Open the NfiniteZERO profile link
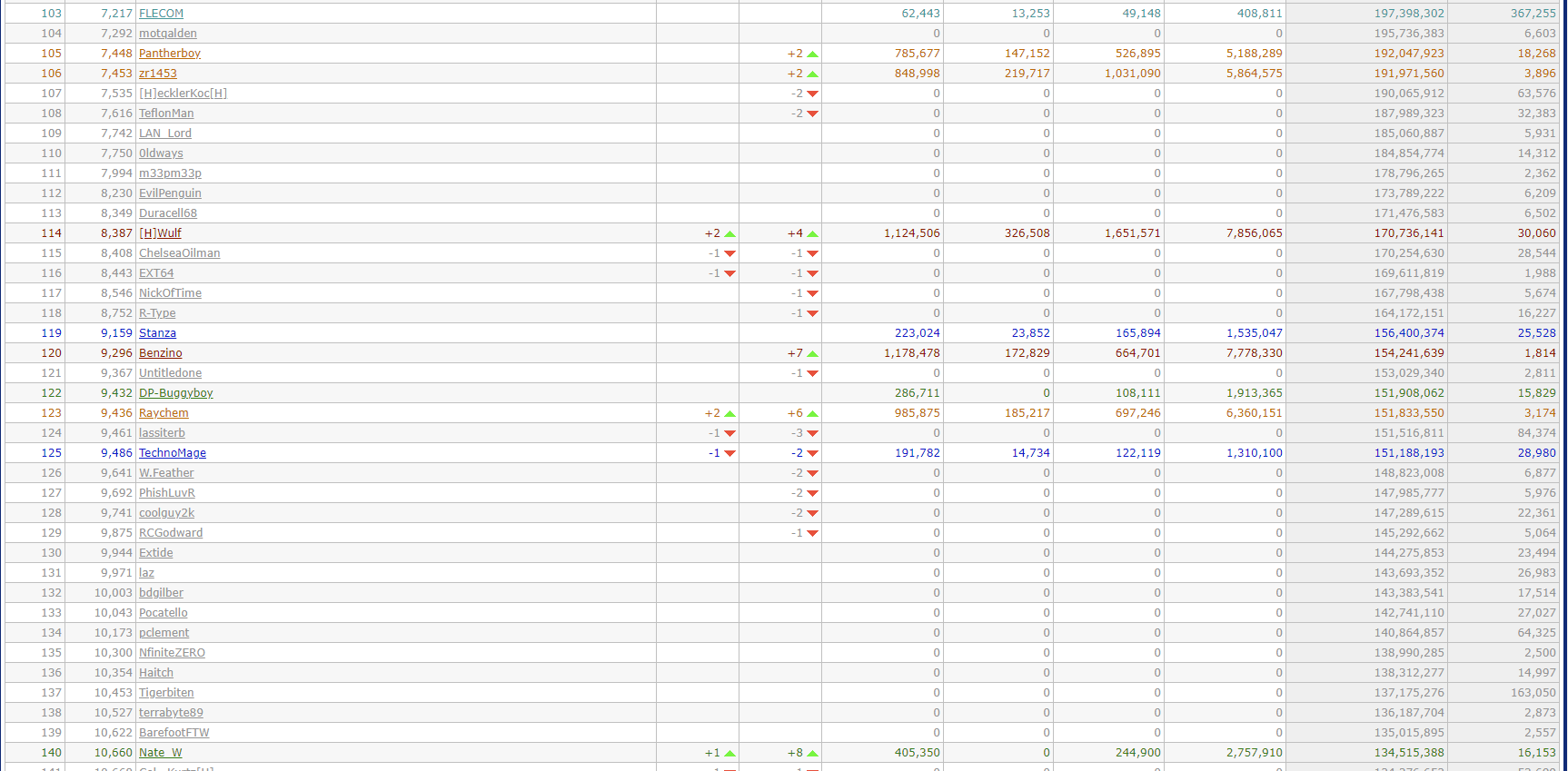 (172, 653)
